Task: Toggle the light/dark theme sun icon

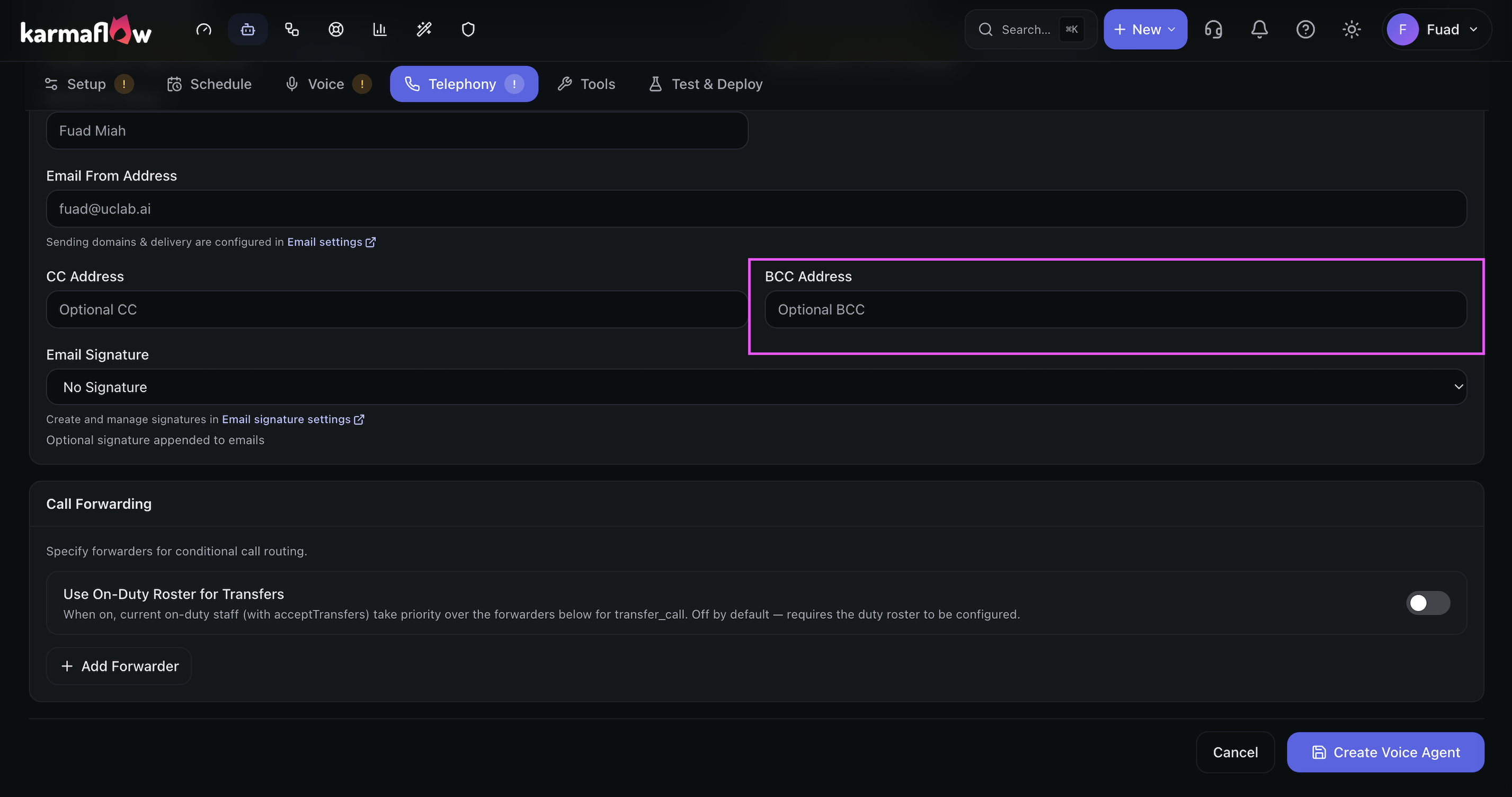Action: [1351, 29]
